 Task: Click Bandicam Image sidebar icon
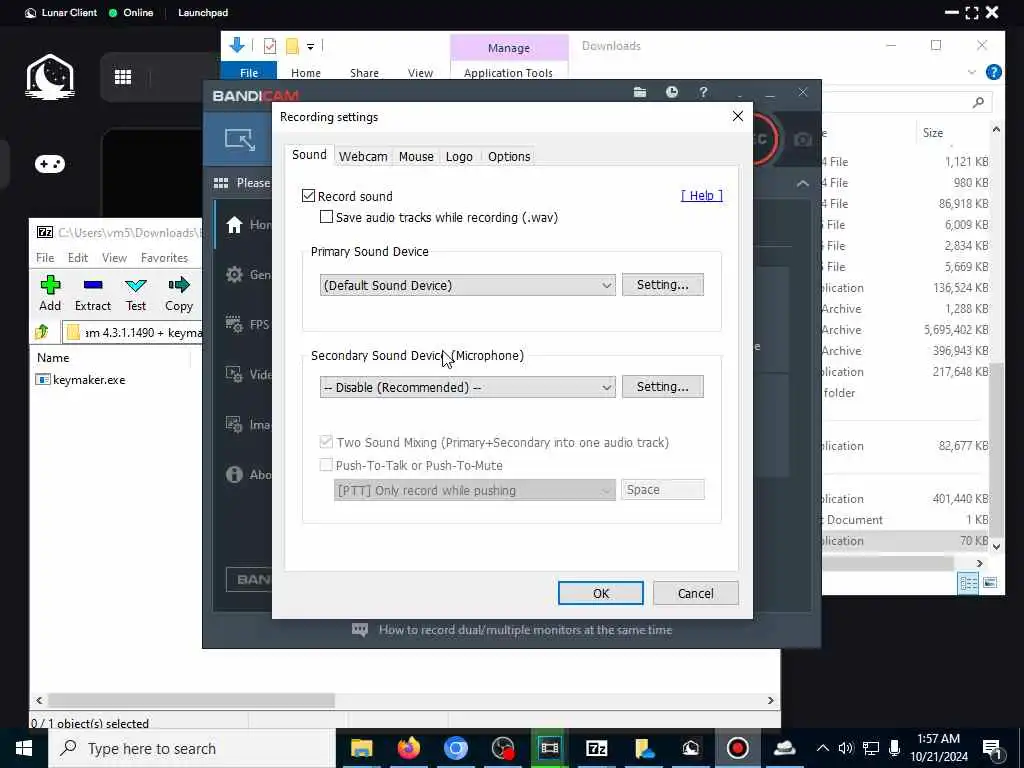point(234,424)
